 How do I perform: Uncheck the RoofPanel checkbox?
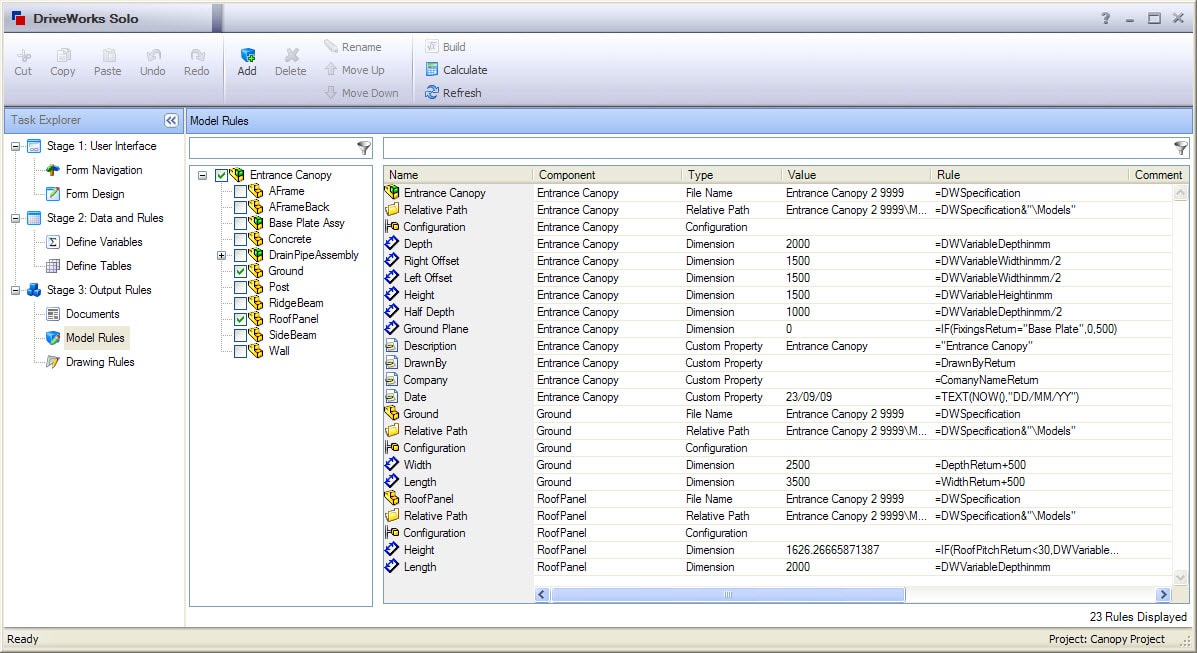(240, 319)
